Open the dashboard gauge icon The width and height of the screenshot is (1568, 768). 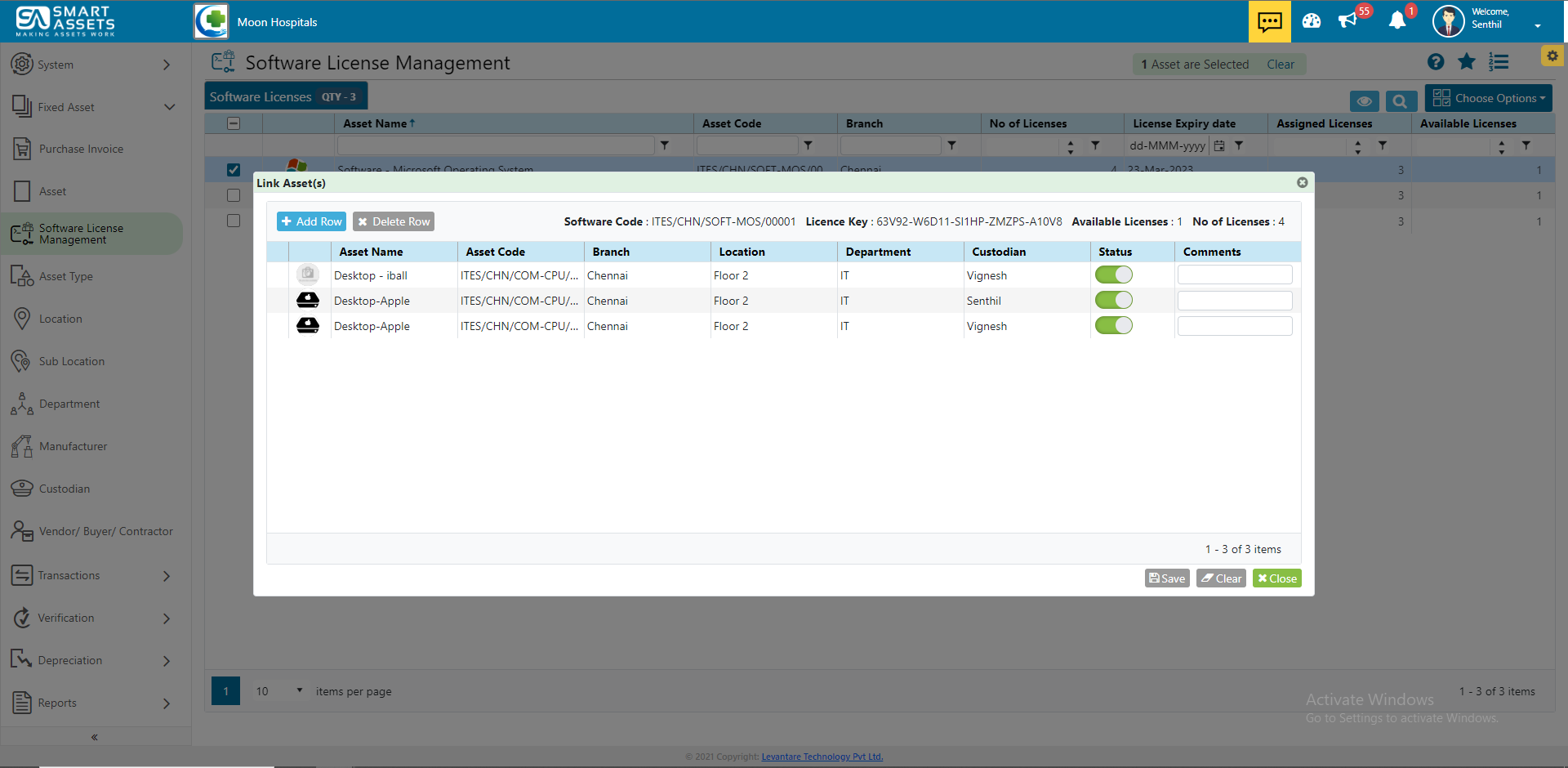pos(1312,21)
